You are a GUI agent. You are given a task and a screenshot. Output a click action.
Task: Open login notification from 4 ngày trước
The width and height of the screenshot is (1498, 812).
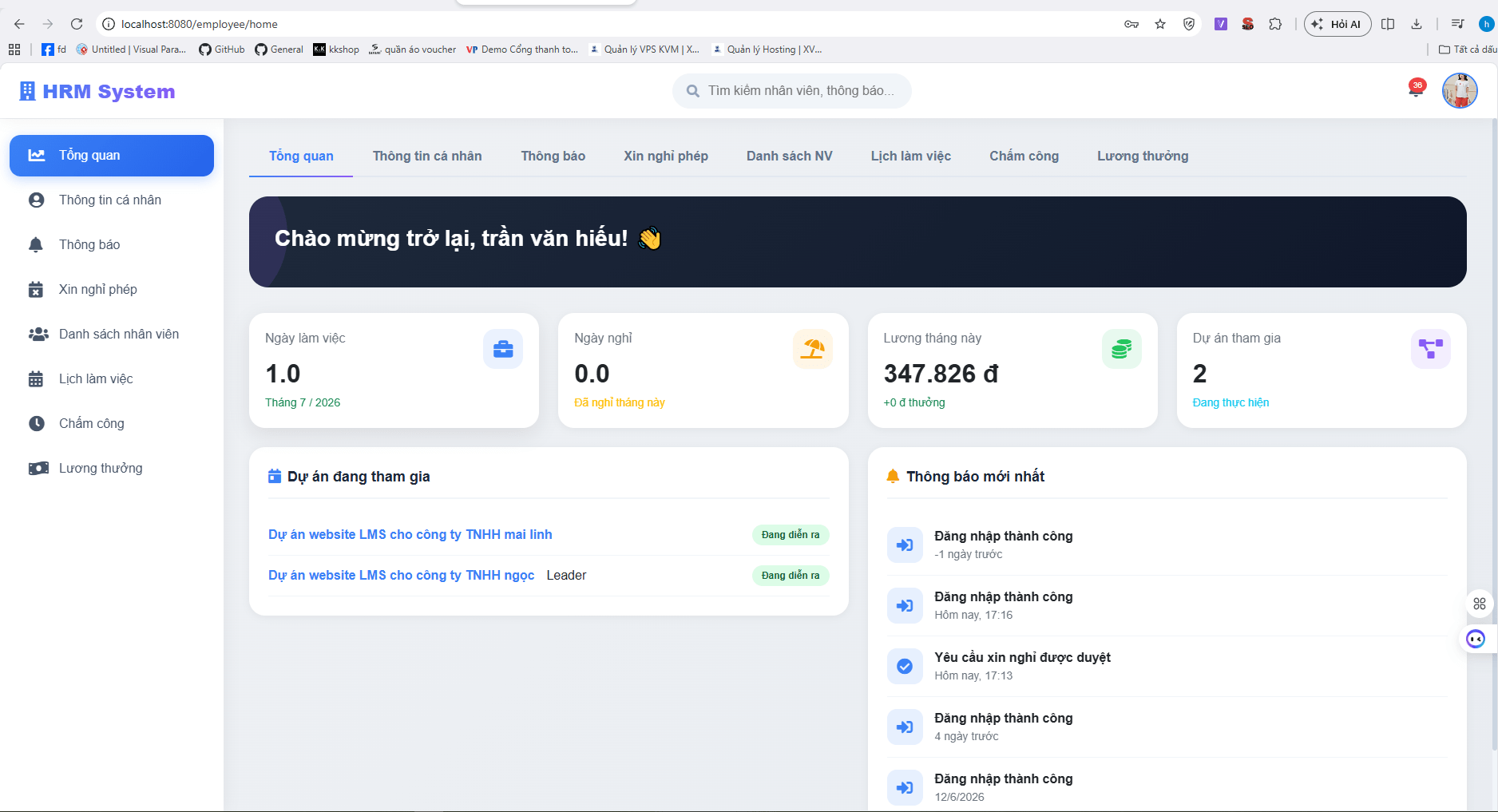[1167, 727]
